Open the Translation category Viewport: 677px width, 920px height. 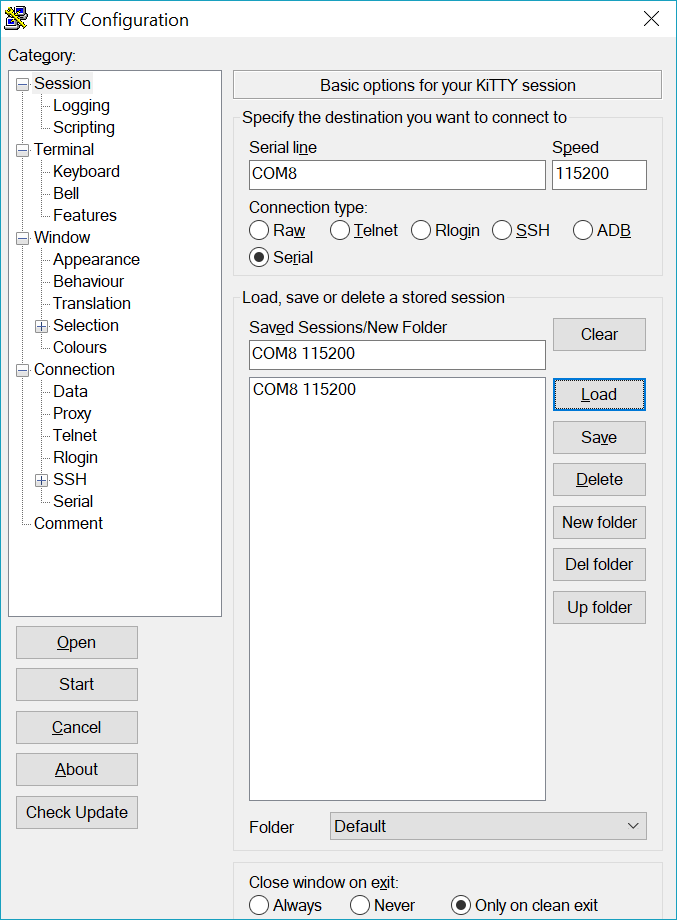pyautogui.click(x=92, y=303)
